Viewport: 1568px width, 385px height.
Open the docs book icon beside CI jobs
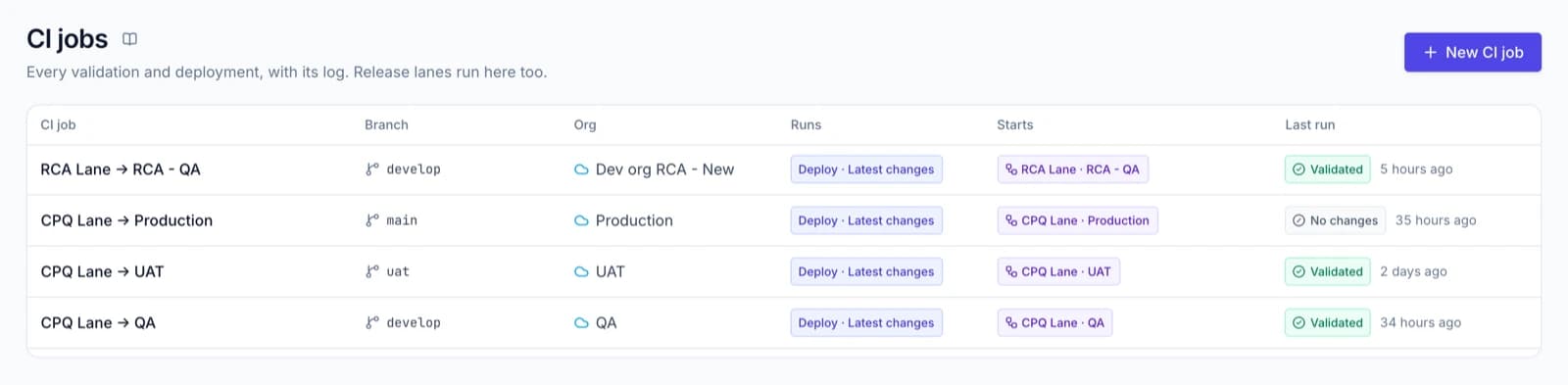(x=129, y=39)
